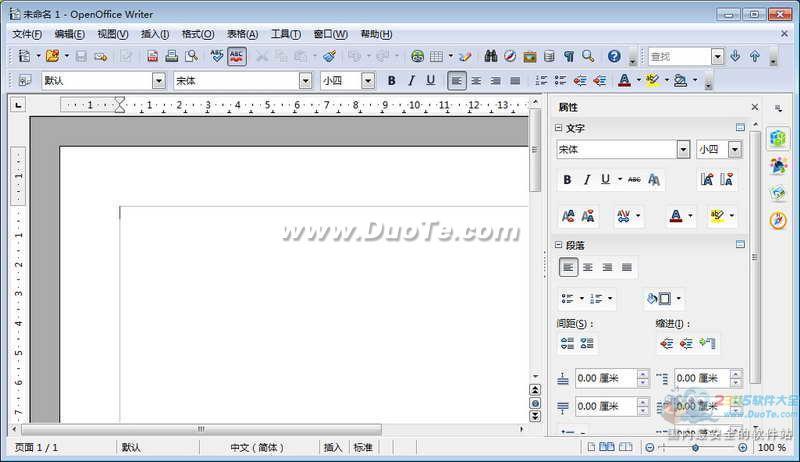Click the Format Paintbrush icon
The height and width of the screenshot is (462, 800).
pyautogui.click(x=330, y=56)
